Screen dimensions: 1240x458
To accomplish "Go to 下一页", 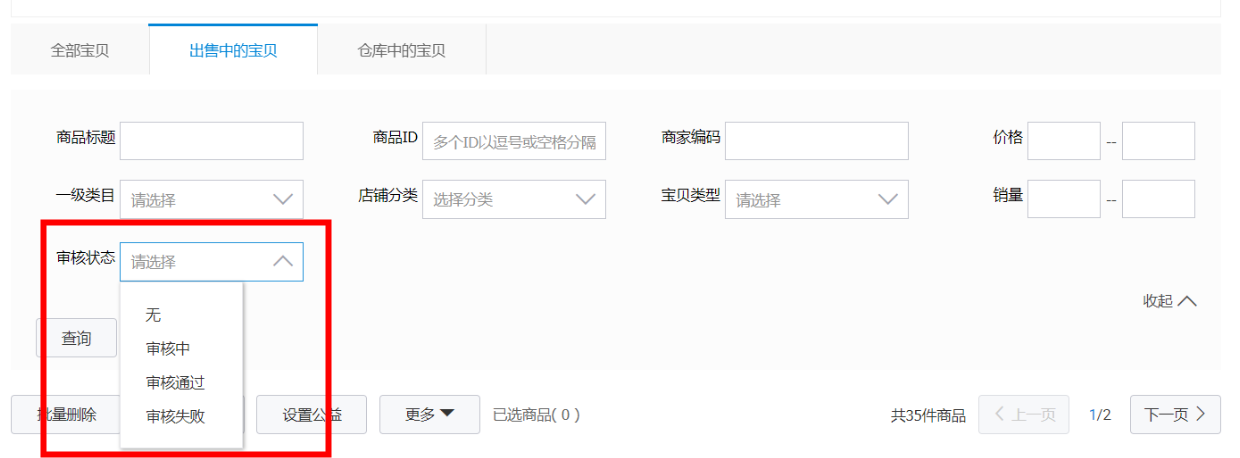I will tap(1175, 415).
